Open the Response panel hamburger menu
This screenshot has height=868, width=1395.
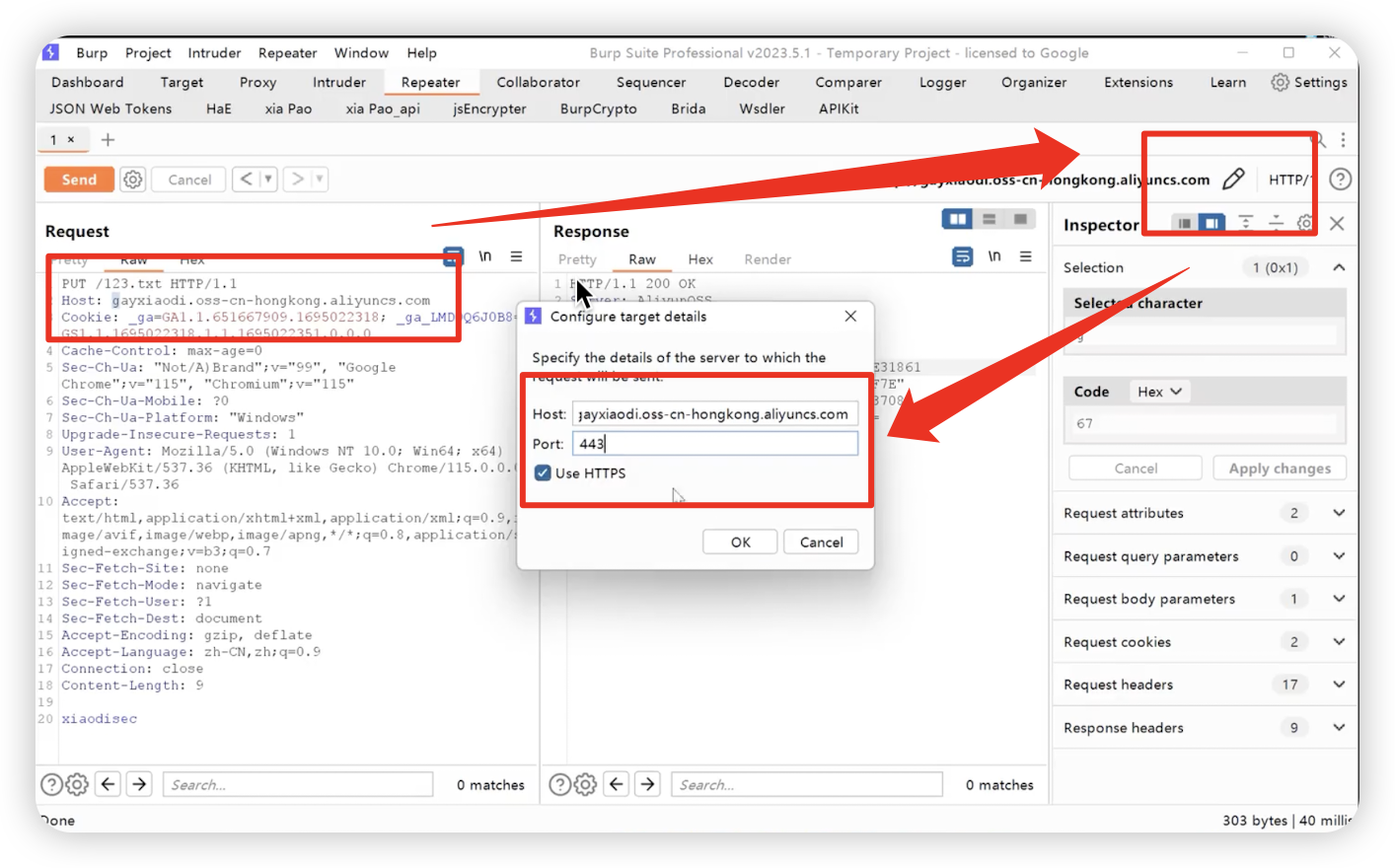coord(1026,256)
